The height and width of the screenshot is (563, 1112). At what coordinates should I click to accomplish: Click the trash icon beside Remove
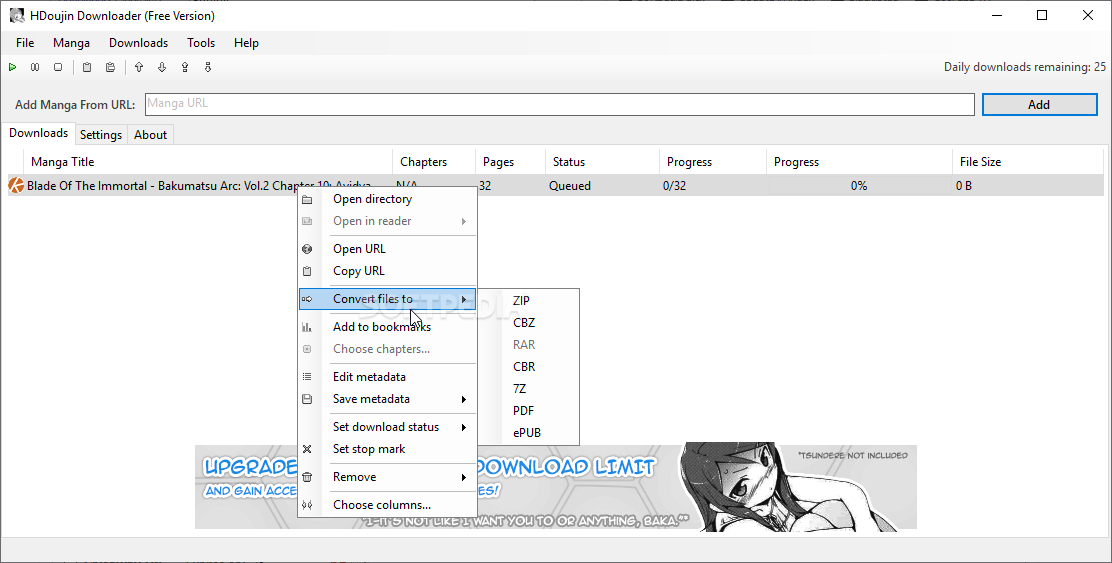(307, 477)
